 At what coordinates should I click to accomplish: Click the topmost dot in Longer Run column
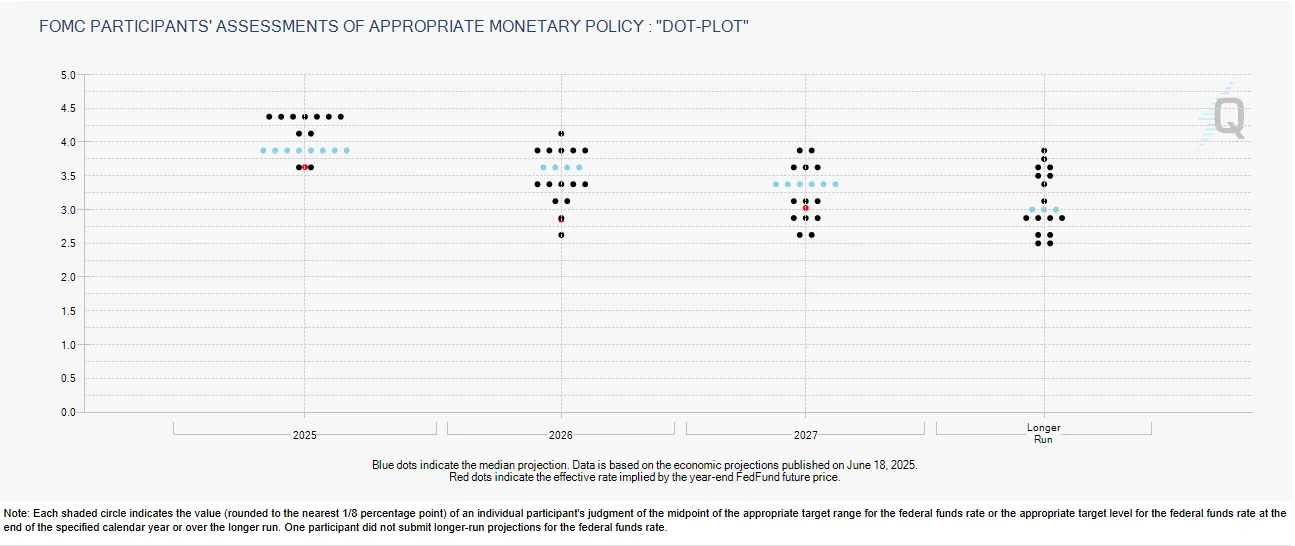coord(1044,150)
